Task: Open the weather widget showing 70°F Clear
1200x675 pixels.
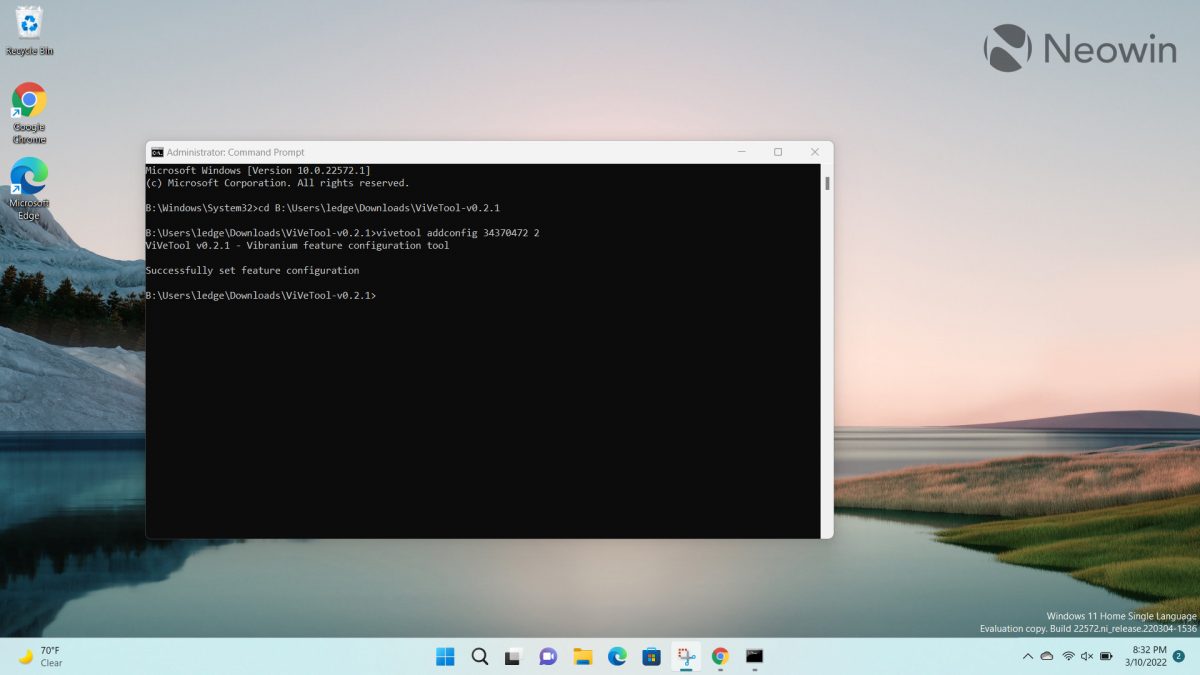Action: pos(40,656)
